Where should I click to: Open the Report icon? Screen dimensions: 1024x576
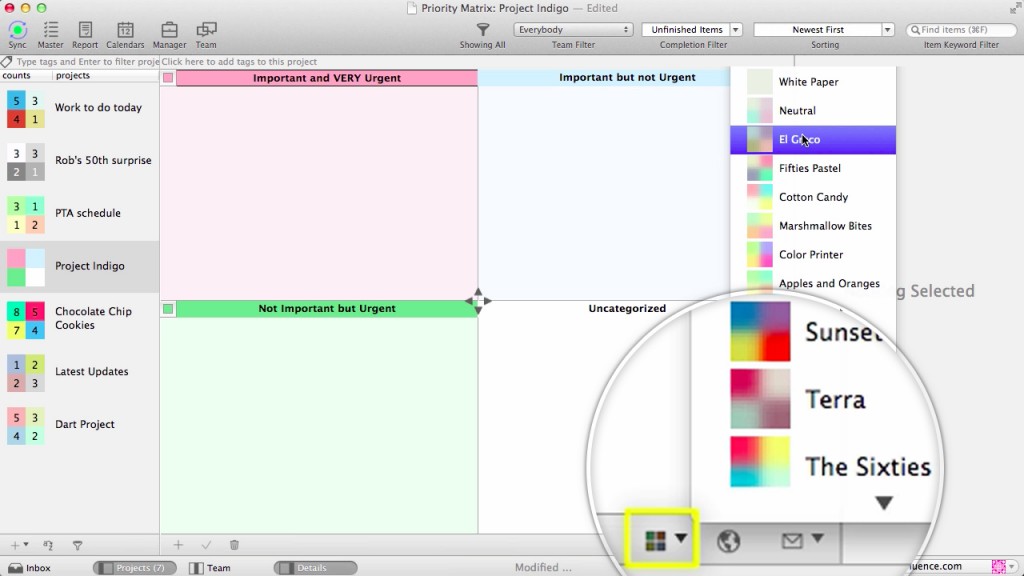coord(85,30)
